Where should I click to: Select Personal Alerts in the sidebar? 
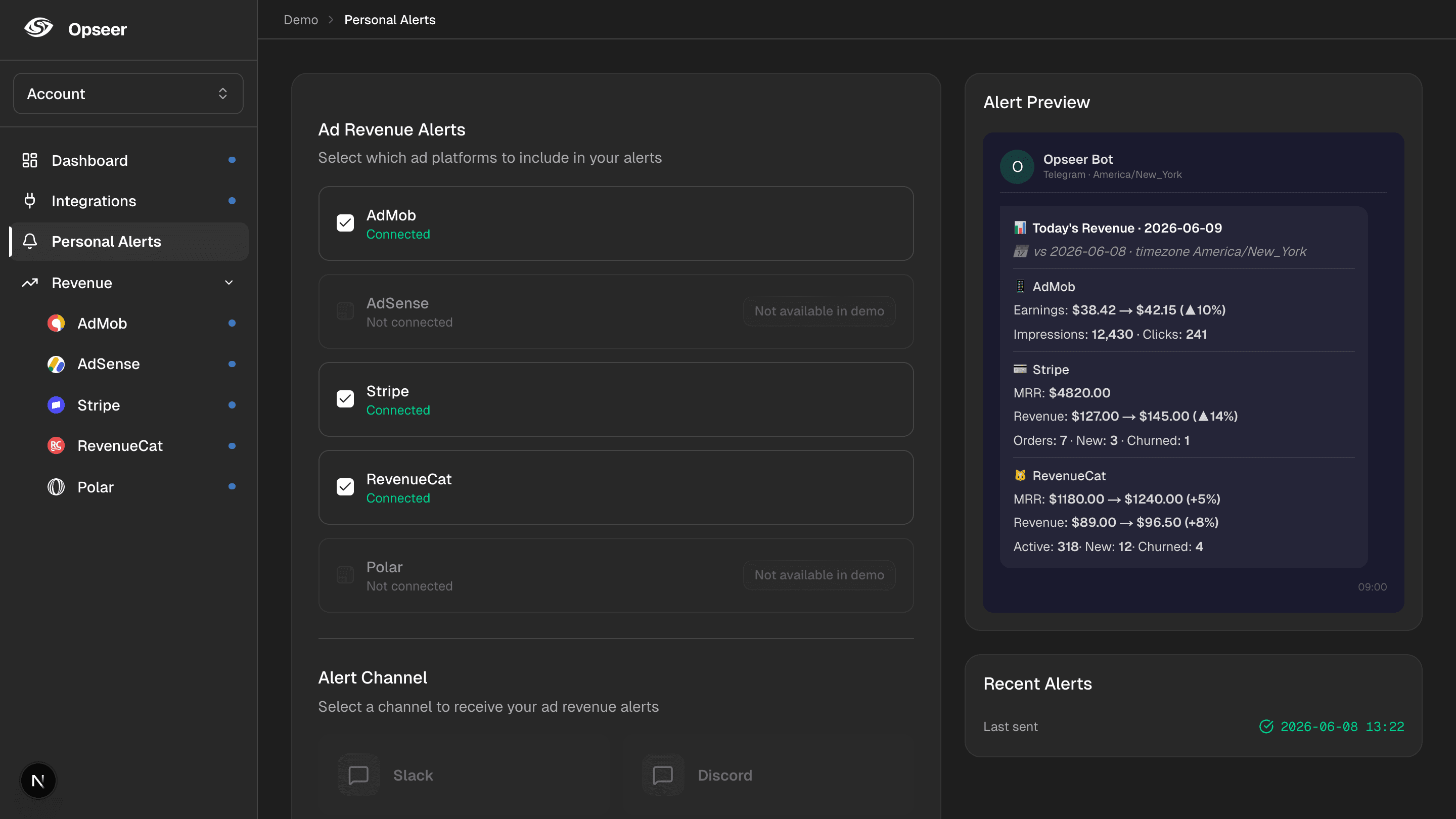[129, 241]
